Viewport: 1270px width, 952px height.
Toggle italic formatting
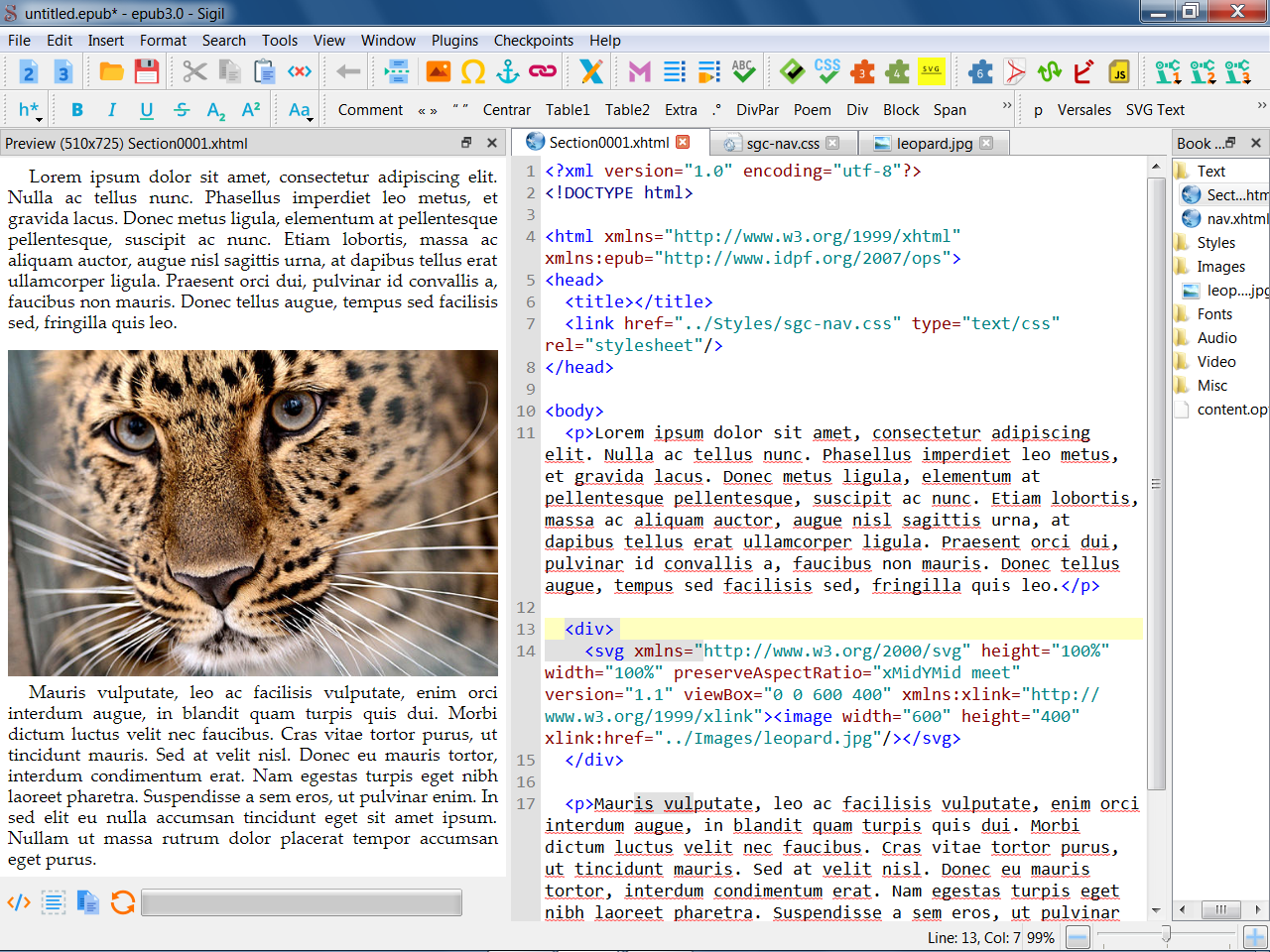point(112,110)
